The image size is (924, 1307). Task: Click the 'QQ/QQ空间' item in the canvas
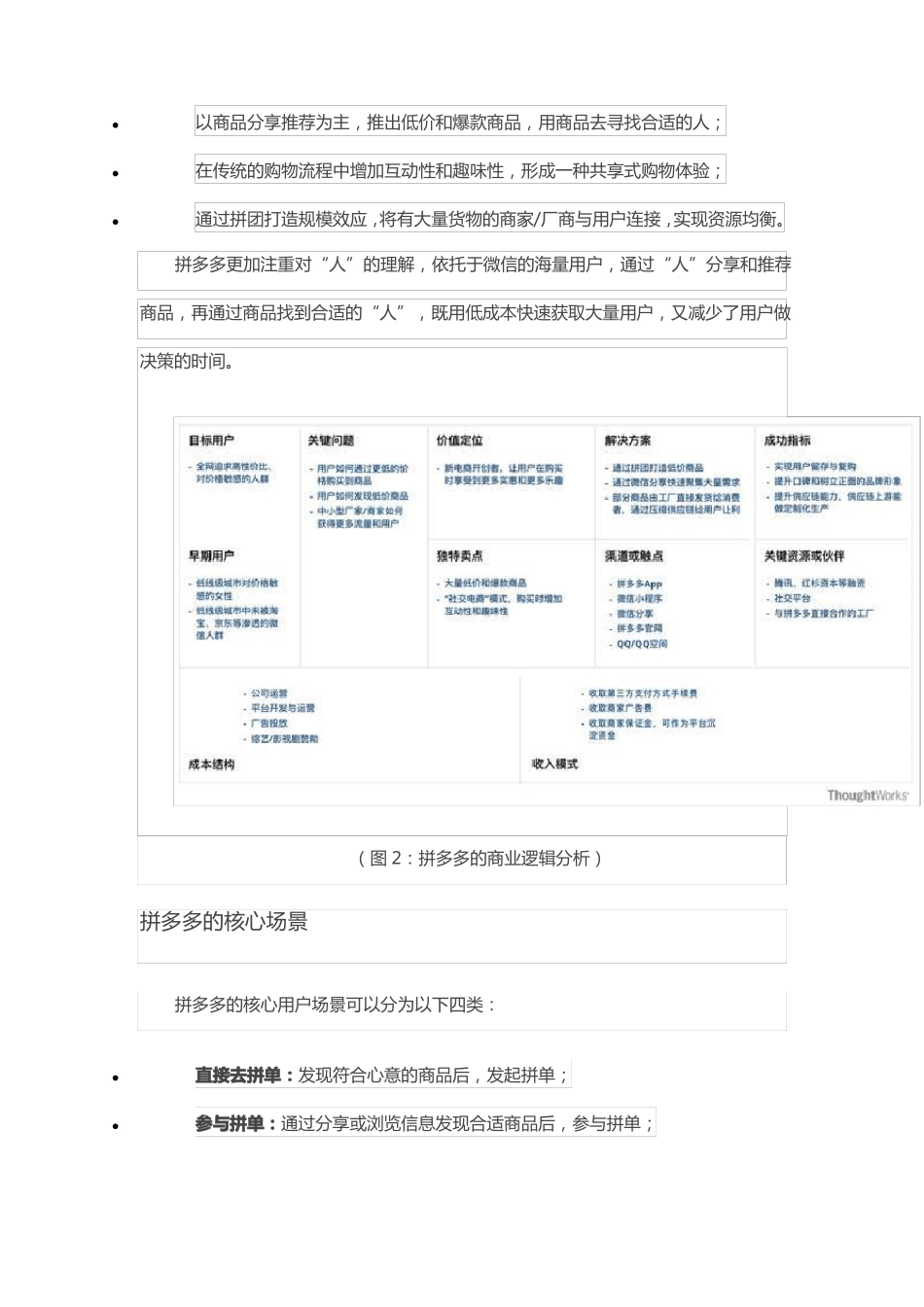pyautogui.click(x=642, y=644)
